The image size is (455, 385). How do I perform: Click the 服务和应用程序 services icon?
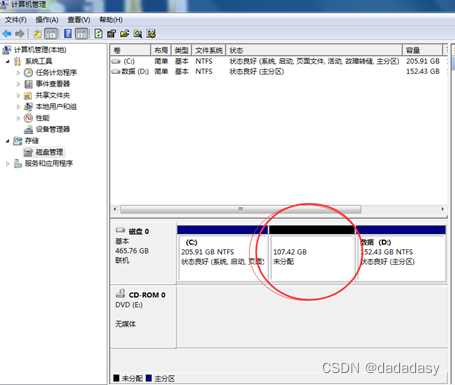18,163
